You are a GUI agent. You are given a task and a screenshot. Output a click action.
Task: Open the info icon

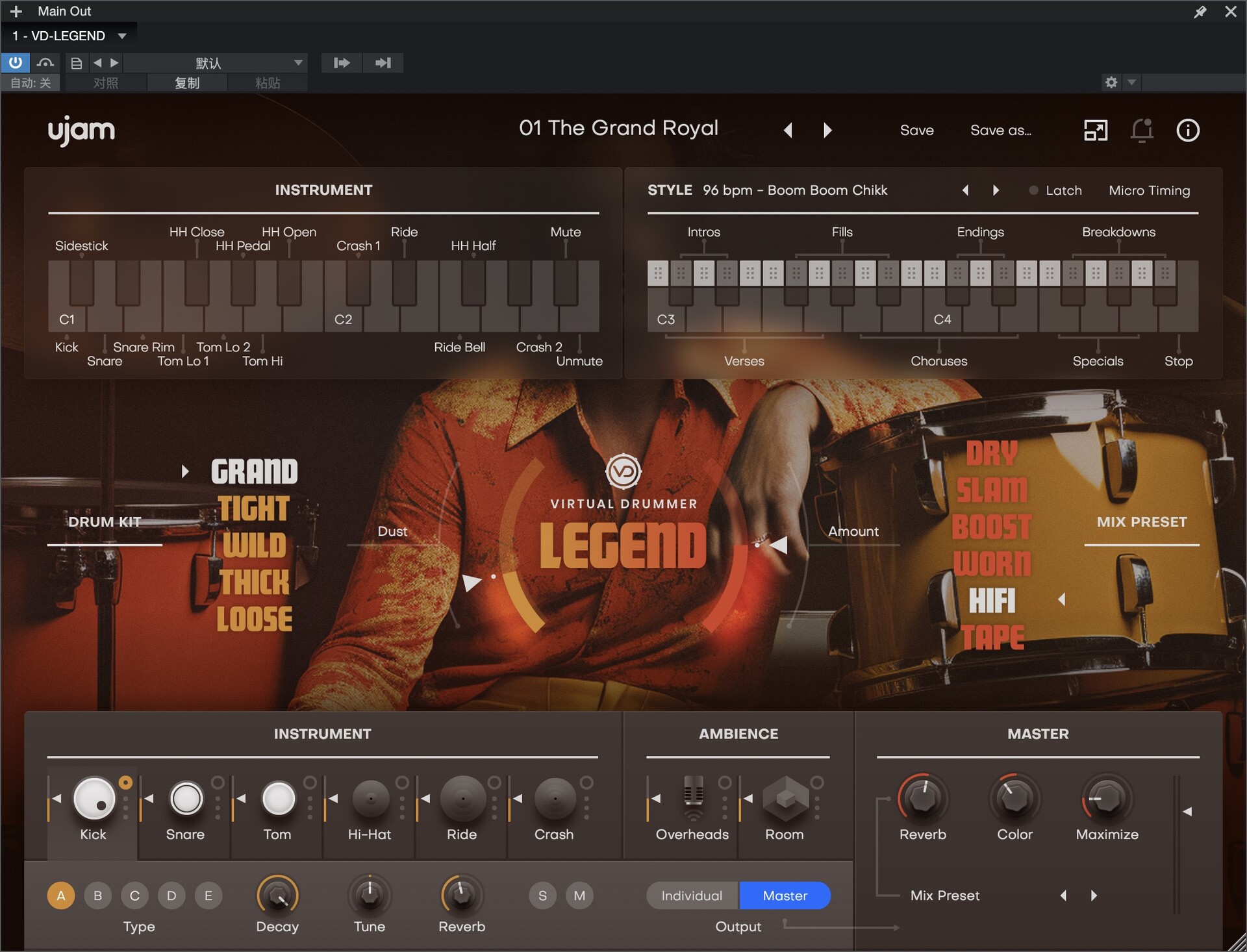tap(1188, 130)
